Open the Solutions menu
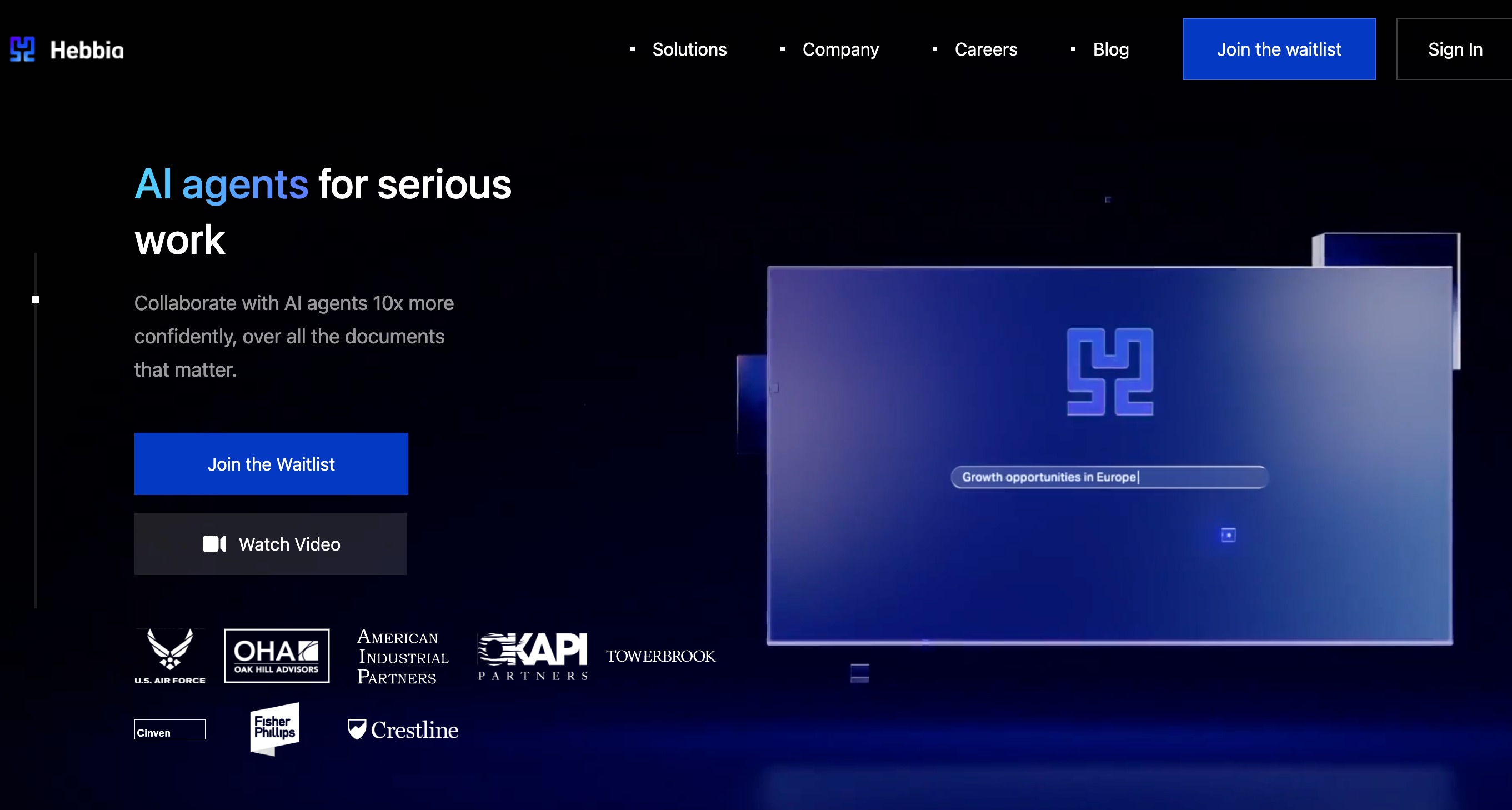This screenshot has width=1512, height=810. coord(689,49)
